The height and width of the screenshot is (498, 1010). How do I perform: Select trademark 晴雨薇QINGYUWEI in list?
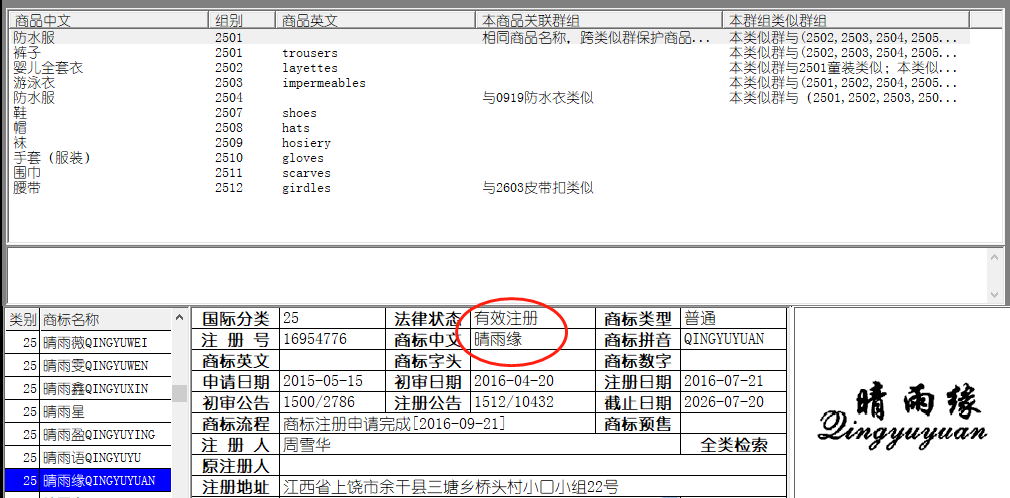point(88,342)
